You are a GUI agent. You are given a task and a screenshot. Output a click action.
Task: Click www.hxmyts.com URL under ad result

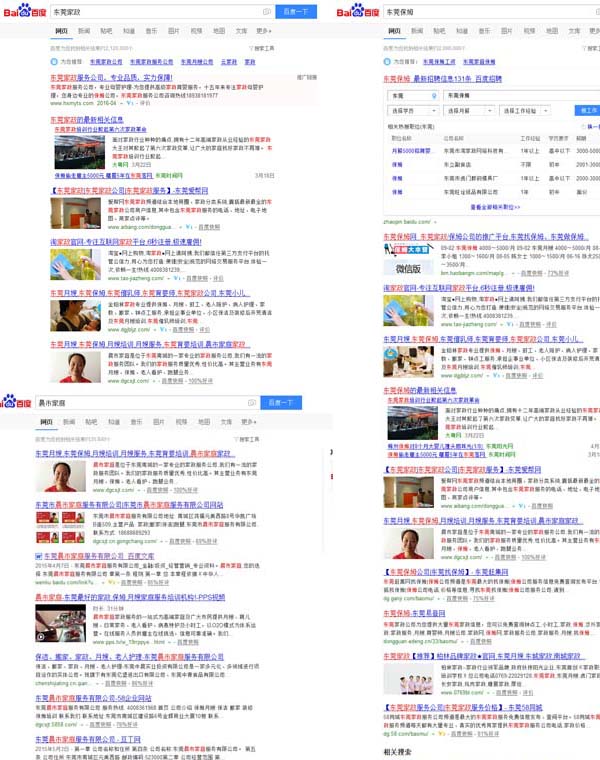[x=72, y=103]
